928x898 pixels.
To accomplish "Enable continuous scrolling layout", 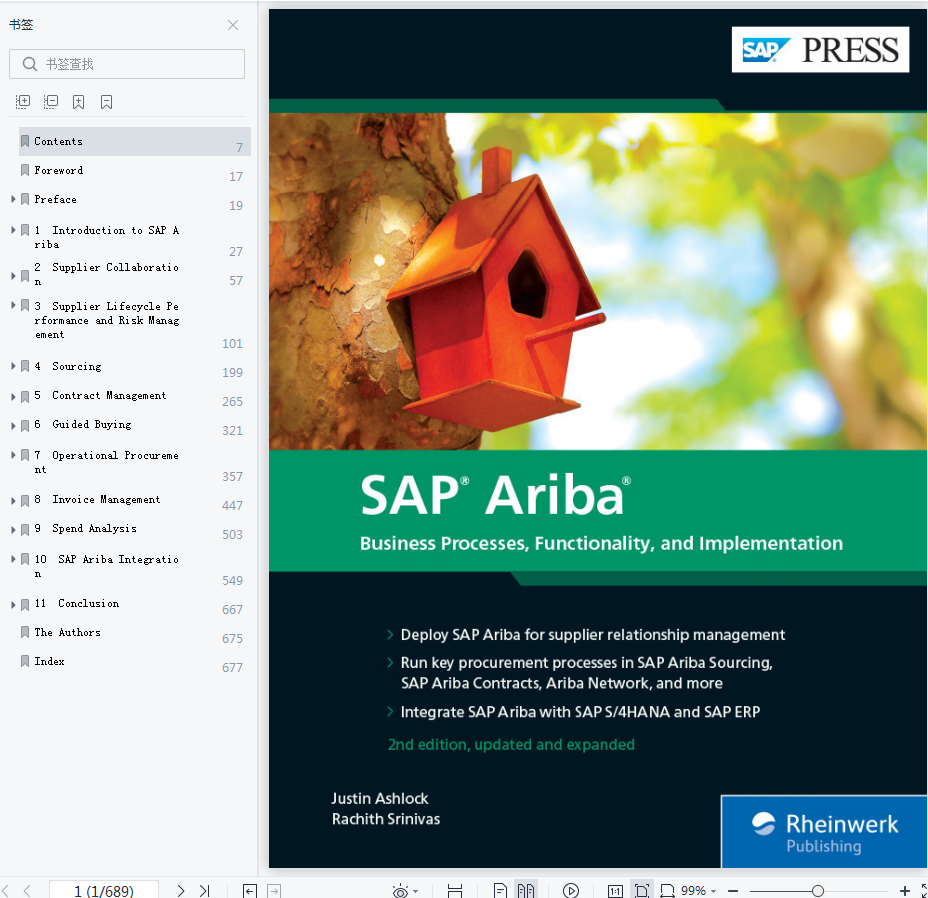I will [x=455, y=890].
